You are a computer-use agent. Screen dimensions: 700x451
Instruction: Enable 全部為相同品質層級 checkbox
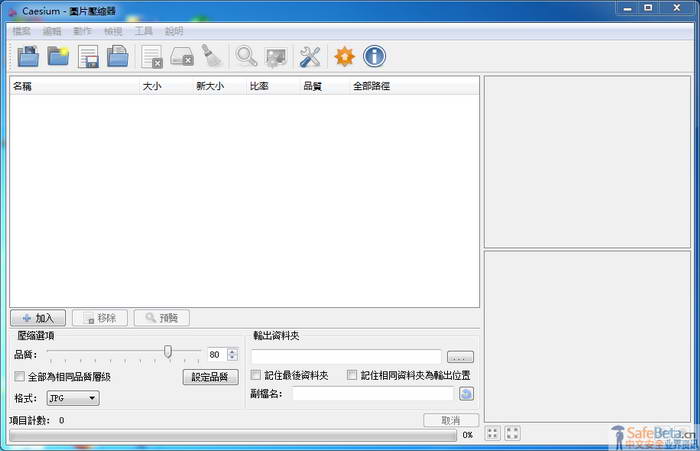coord(19,376)
